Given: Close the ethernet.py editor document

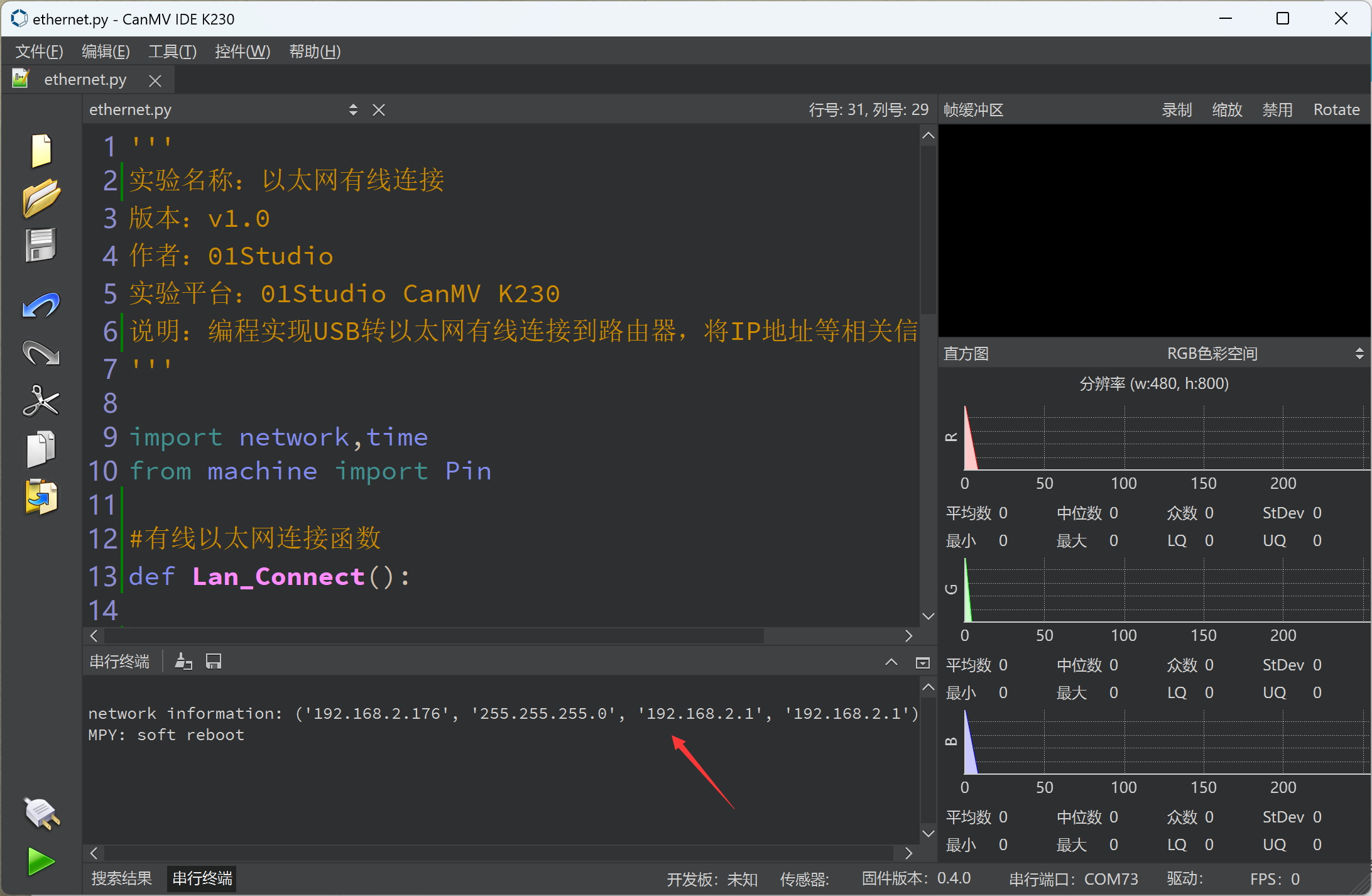Looking at the screenshot, I should click(x=379, y=110).
